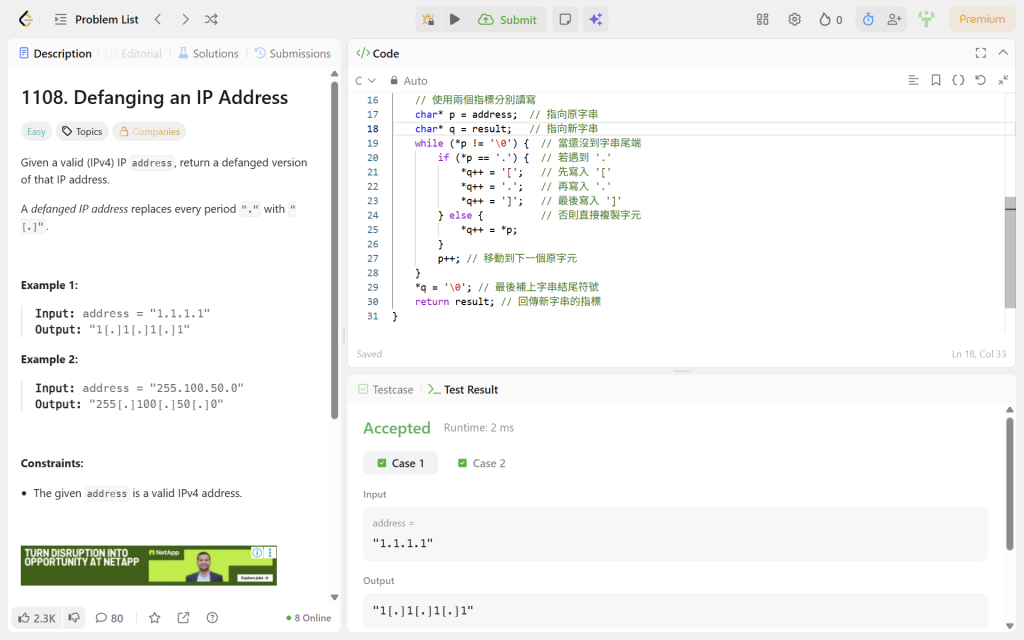Click the '8 Online' indicator
This screenshot has width=1024, height=640.
pos(309,618)
